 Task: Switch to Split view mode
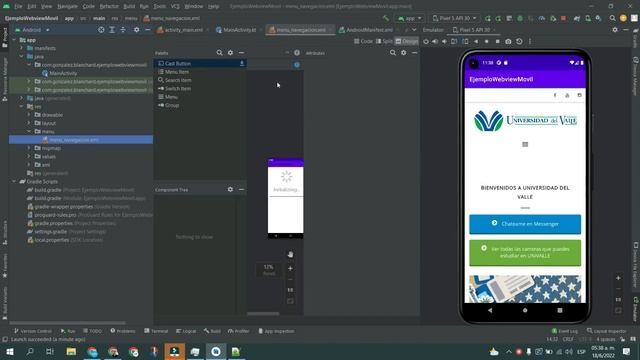tap(384, 41)
